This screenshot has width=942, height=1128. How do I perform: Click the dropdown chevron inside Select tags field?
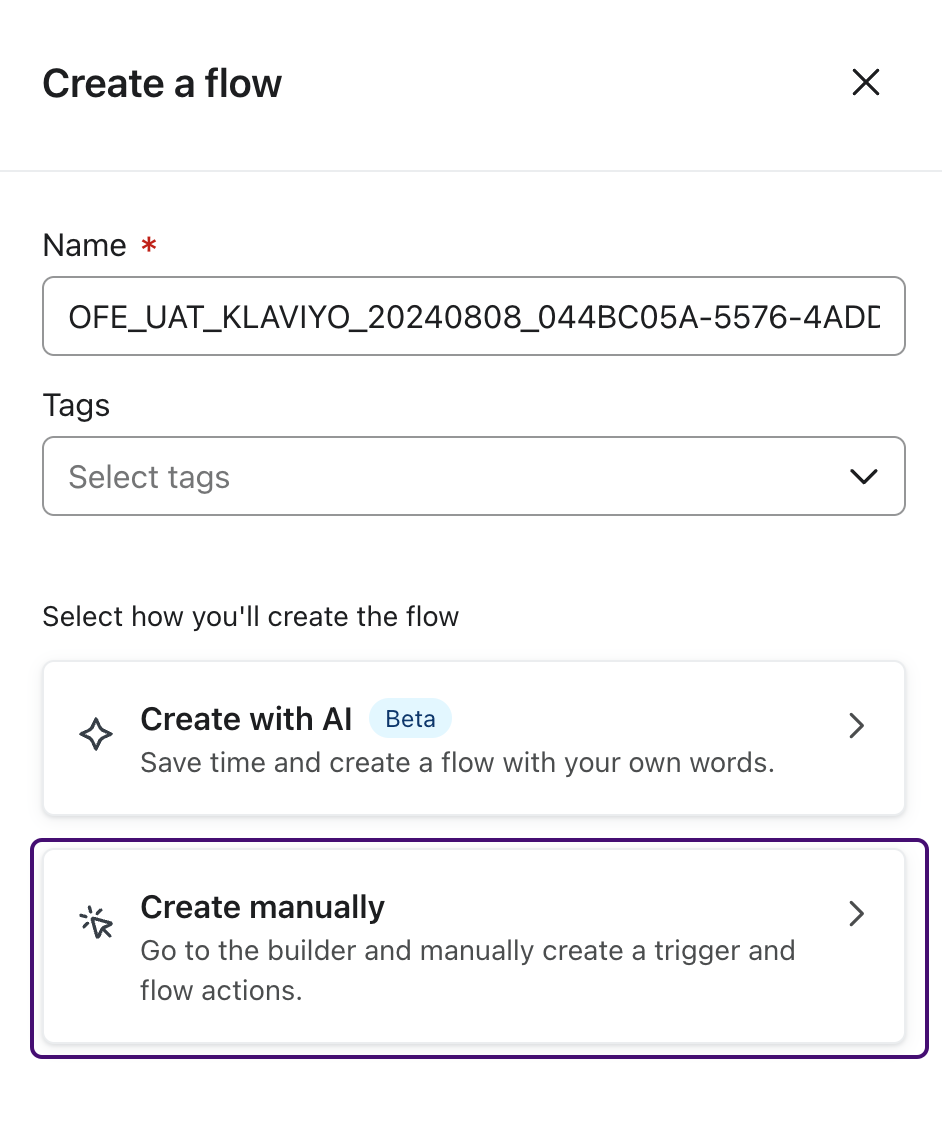coord(863,476)
